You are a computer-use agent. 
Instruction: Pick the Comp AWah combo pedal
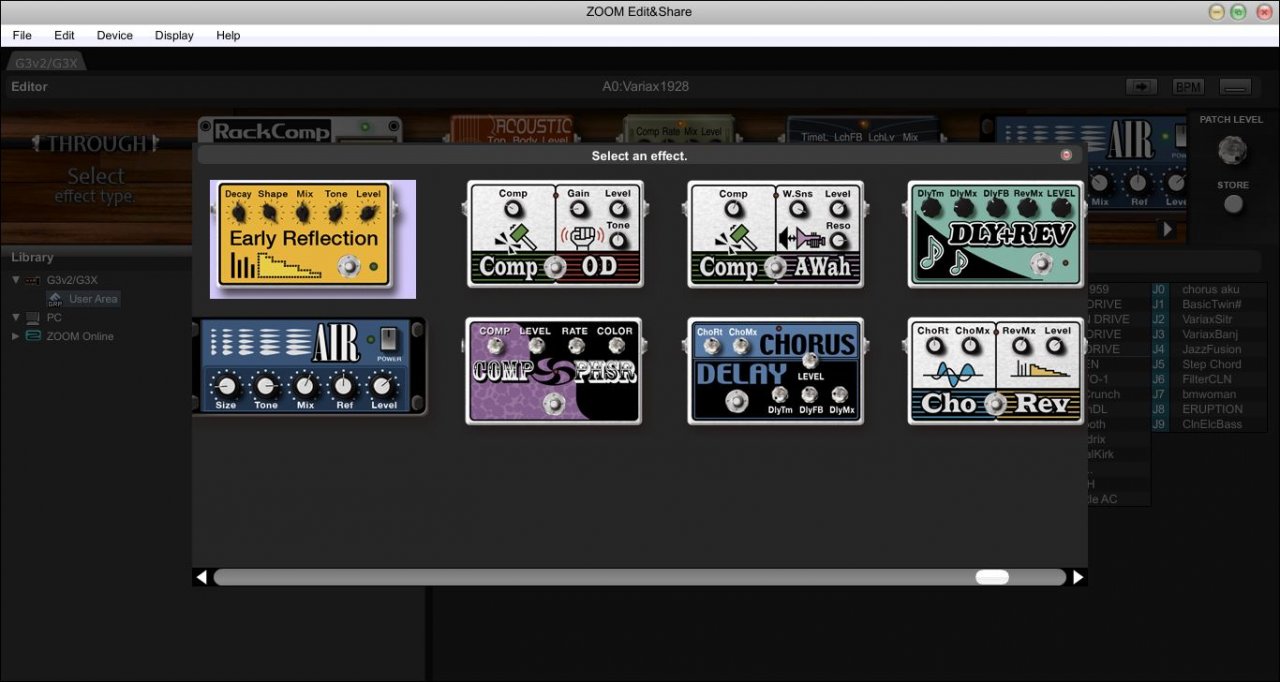click(x=775, y=235)
